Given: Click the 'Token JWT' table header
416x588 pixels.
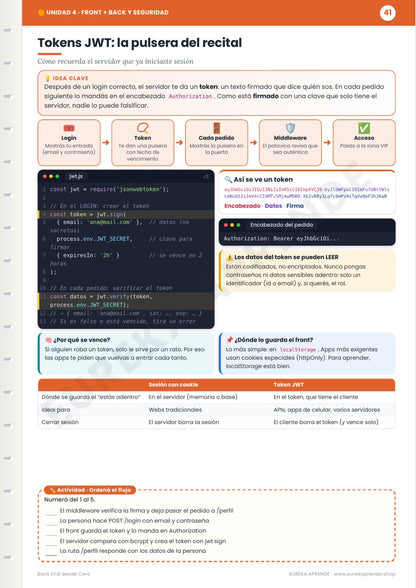Looking at the screenshot, I should pyautogui.click(x=288, y=385).
